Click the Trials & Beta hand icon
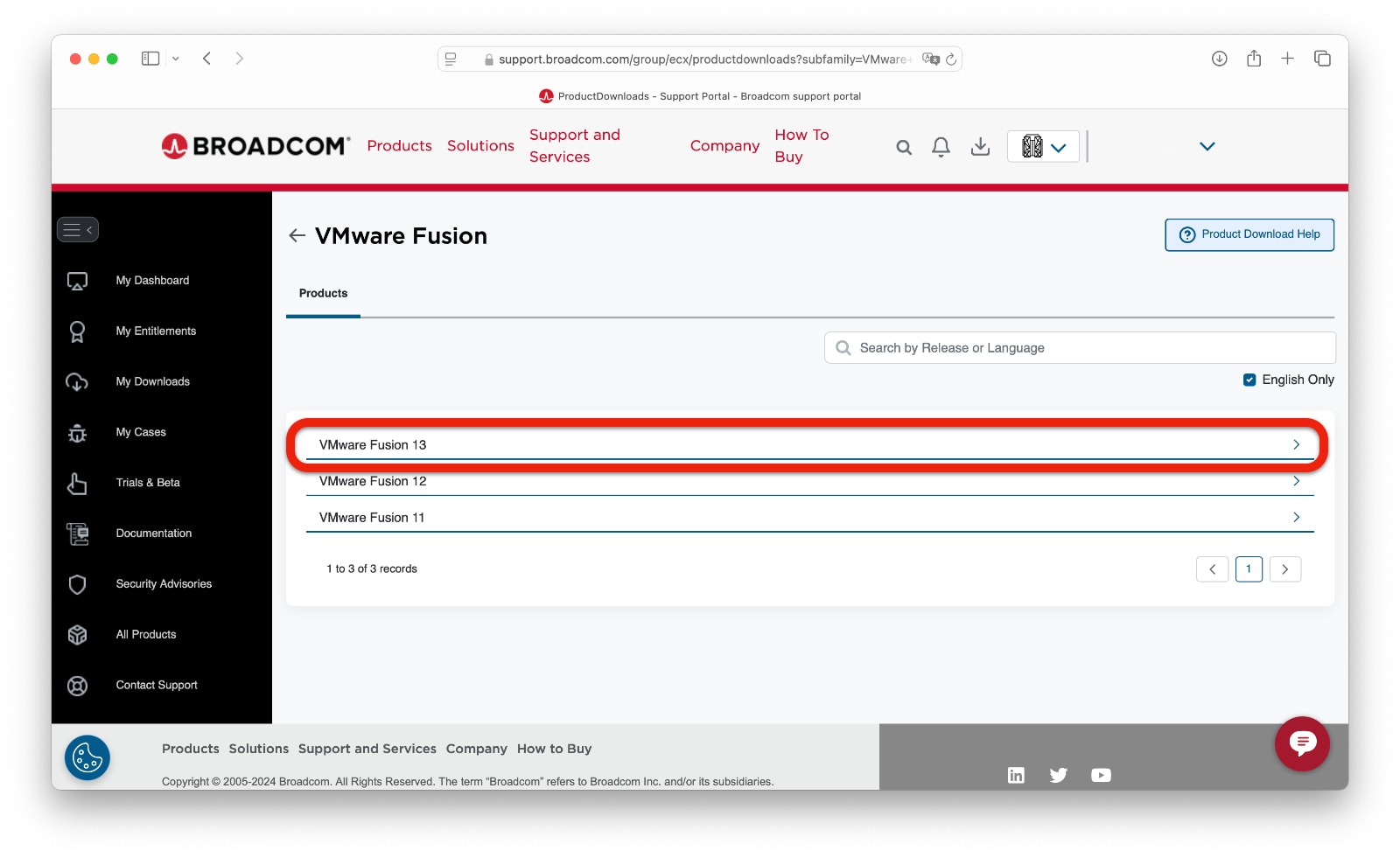The height and width of the screenshot is (858, 1400). [x=77, y=483]
